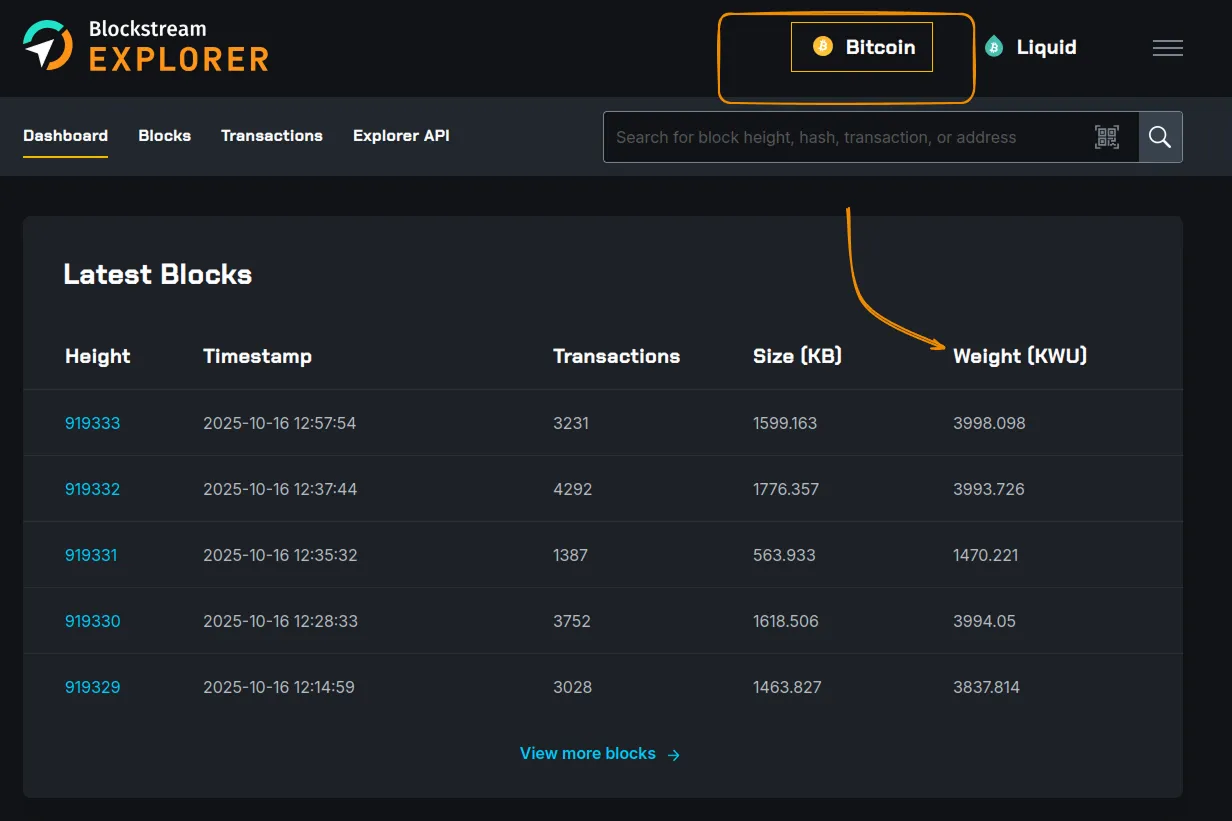This screenshot has height=821, width=1232.
Task: Go to the Blocks tab
Action: click(x=164, y=136)
